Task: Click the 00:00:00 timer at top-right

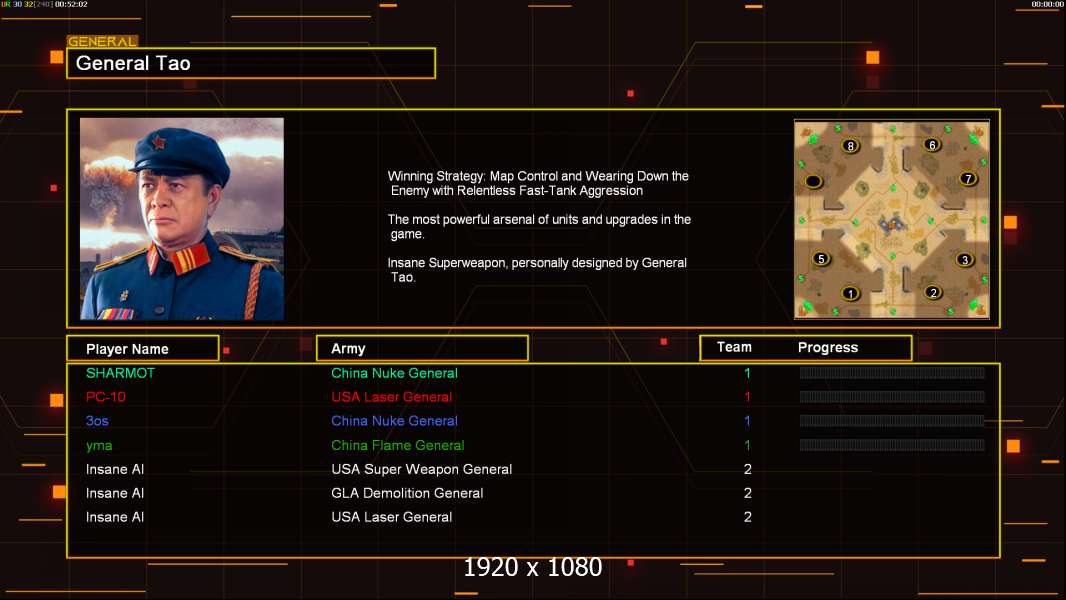Action: (x=1047, y=4)
